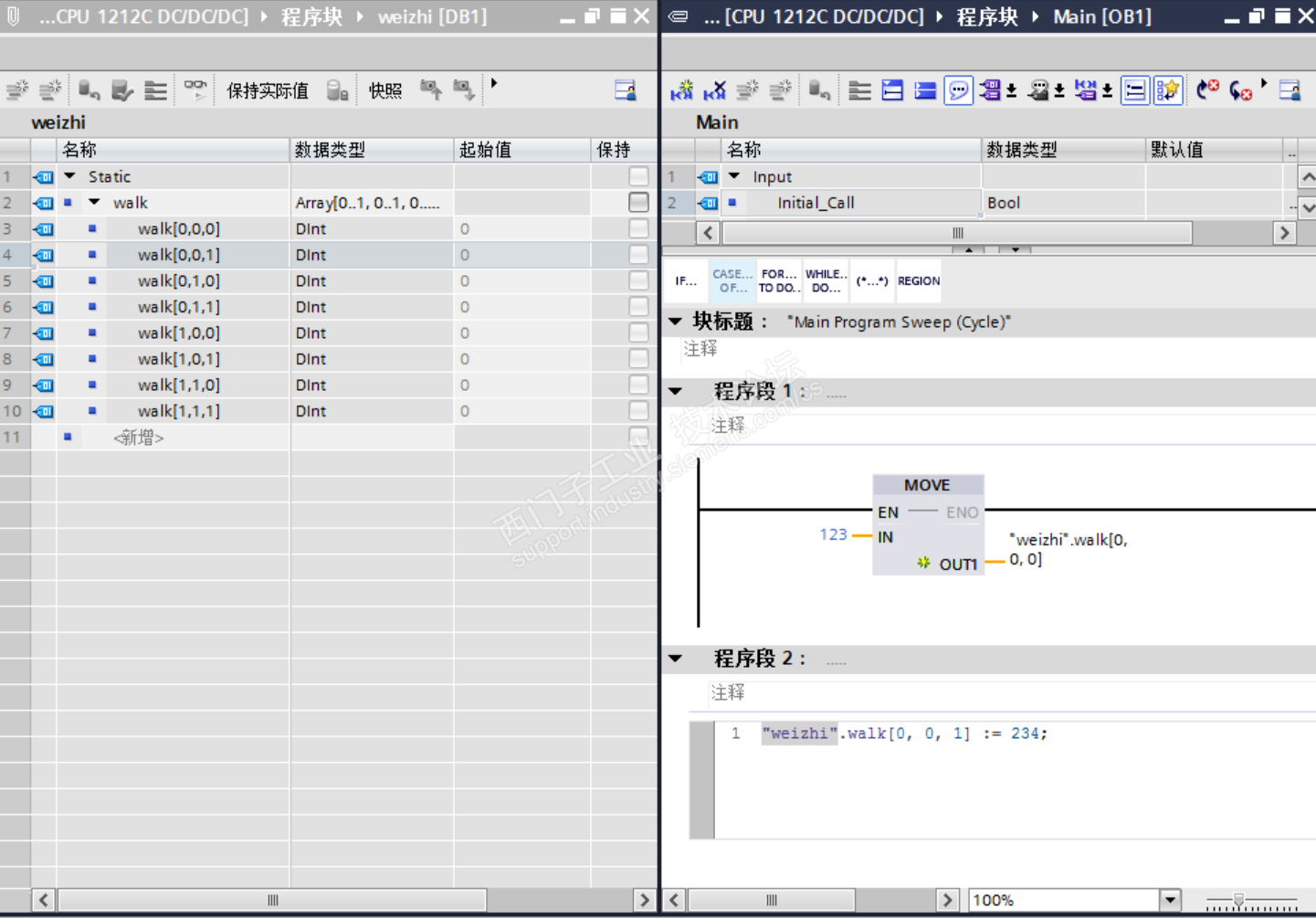
Task: Open dropdown next to the tag information icon
Action: (x=1059, y=90)
